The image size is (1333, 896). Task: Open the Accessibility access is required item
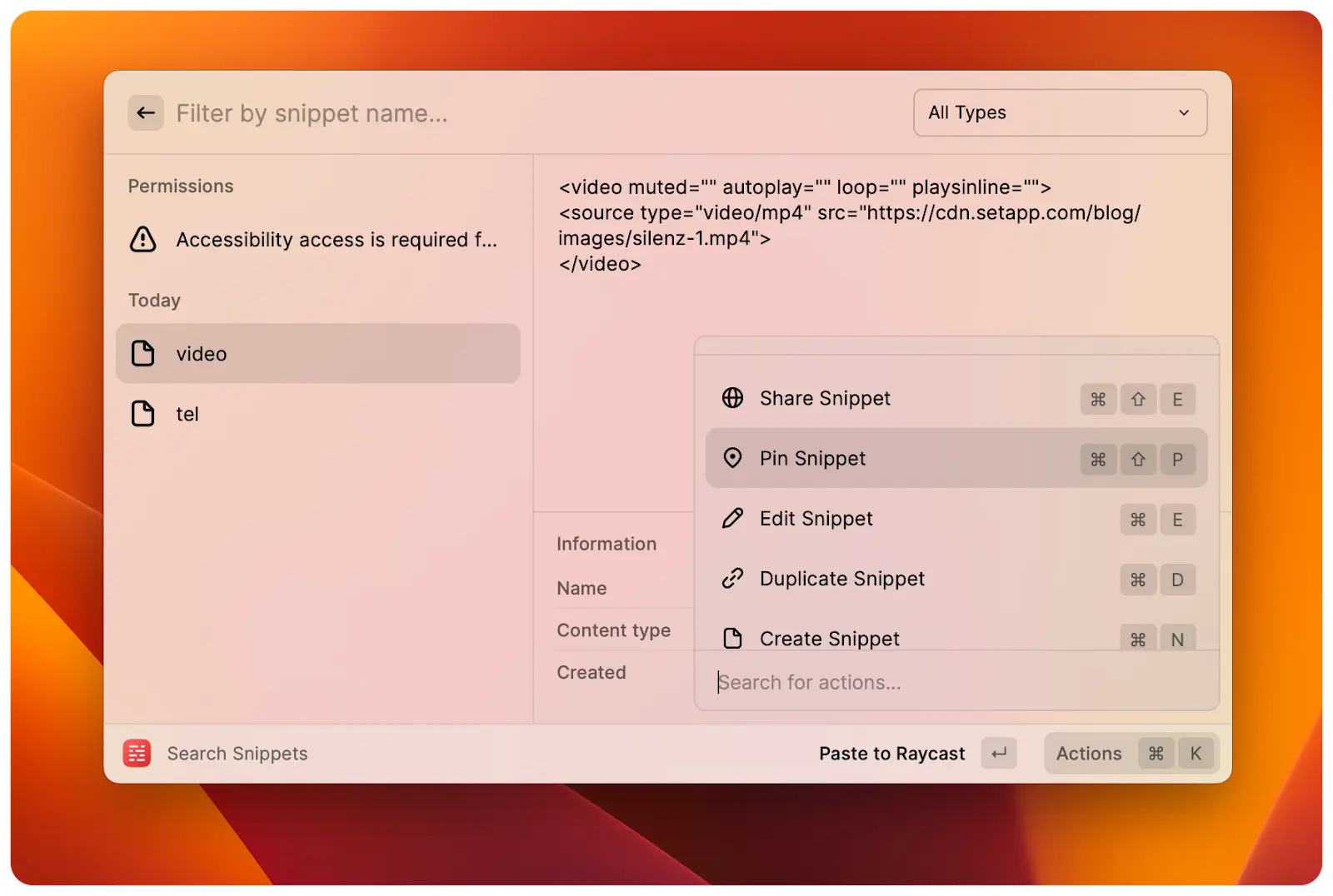point(318,240)
